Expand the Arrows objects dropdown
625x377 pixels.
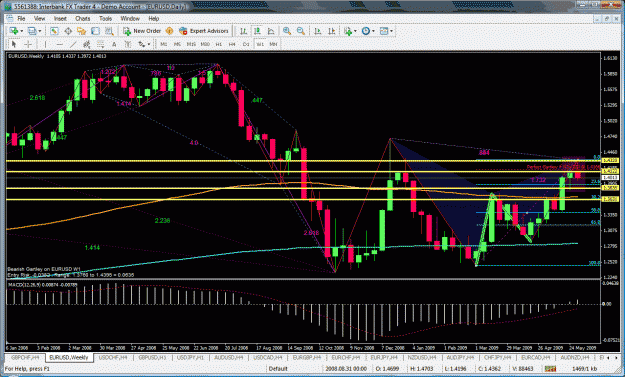coord(149,44)
